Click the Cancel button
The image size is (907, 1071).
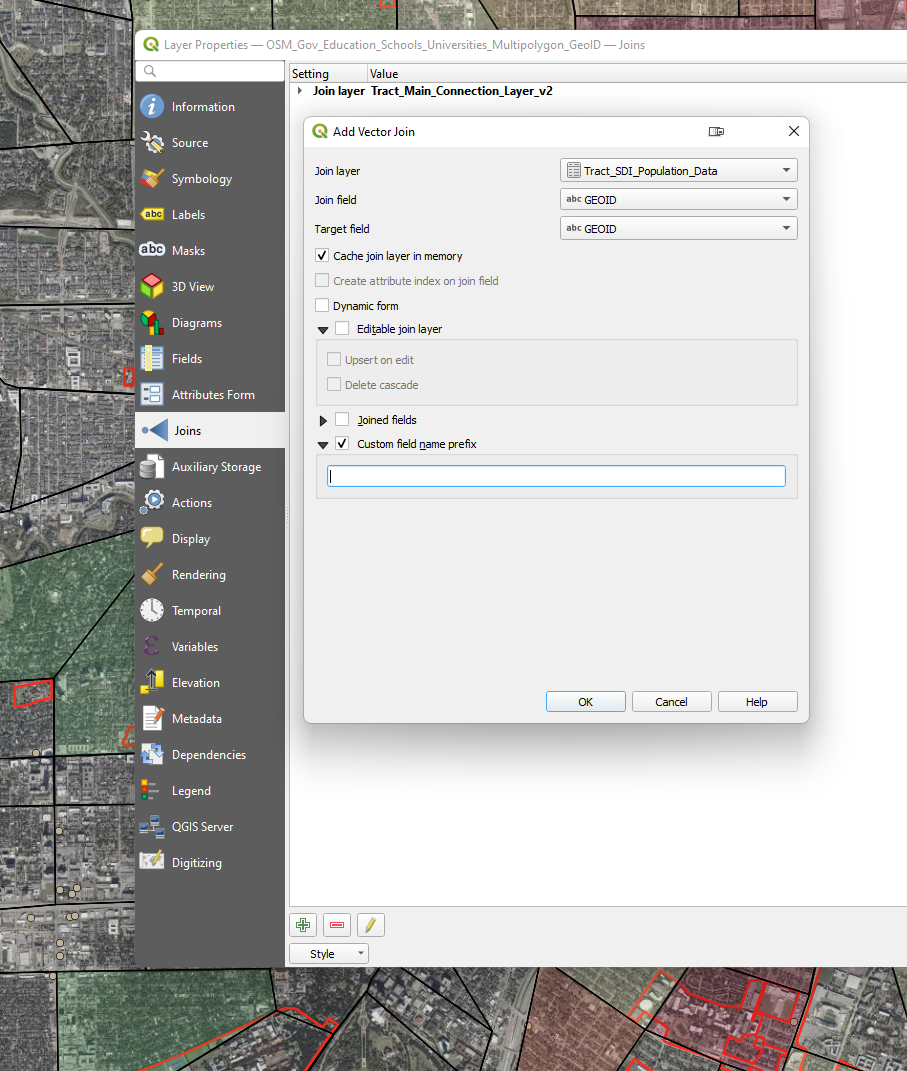pos(671,701)
